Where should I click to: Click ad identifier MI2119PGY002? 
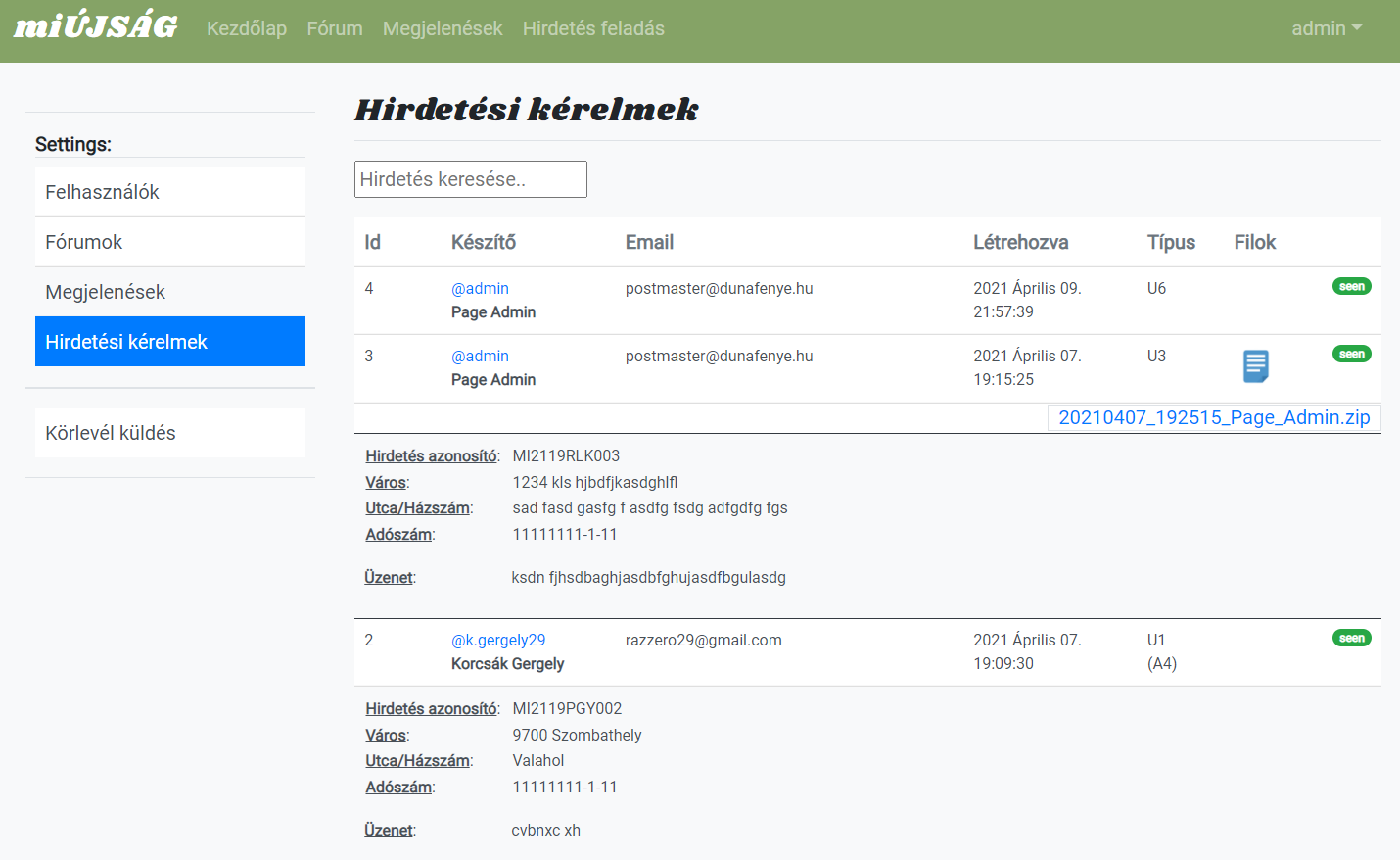click(x=567, y=708)
